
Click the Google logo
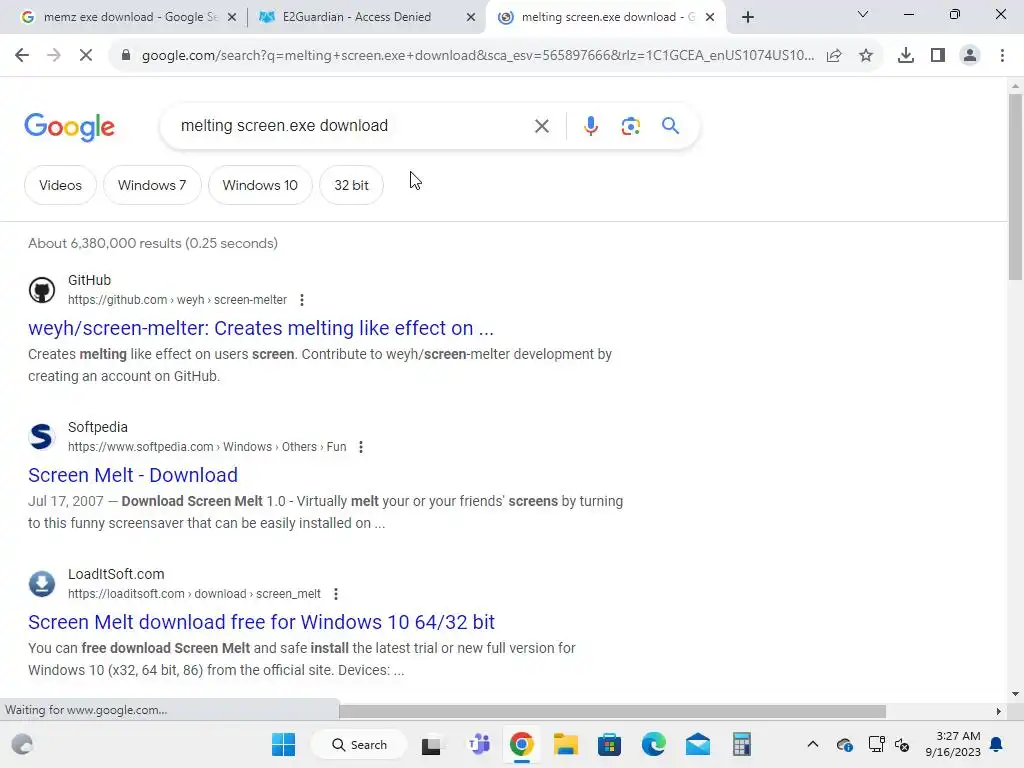click(x=69, y=126)
